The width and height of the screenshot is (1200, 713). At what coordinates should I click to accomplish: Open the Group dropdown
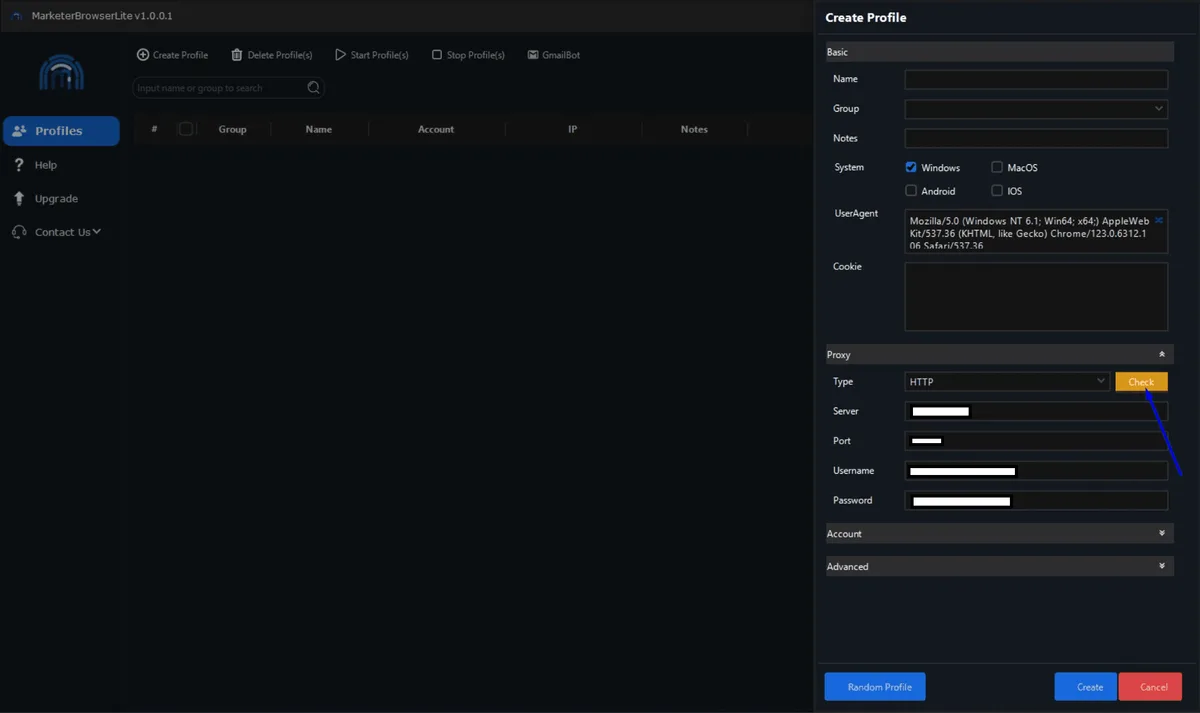[x=1036, y=108]
